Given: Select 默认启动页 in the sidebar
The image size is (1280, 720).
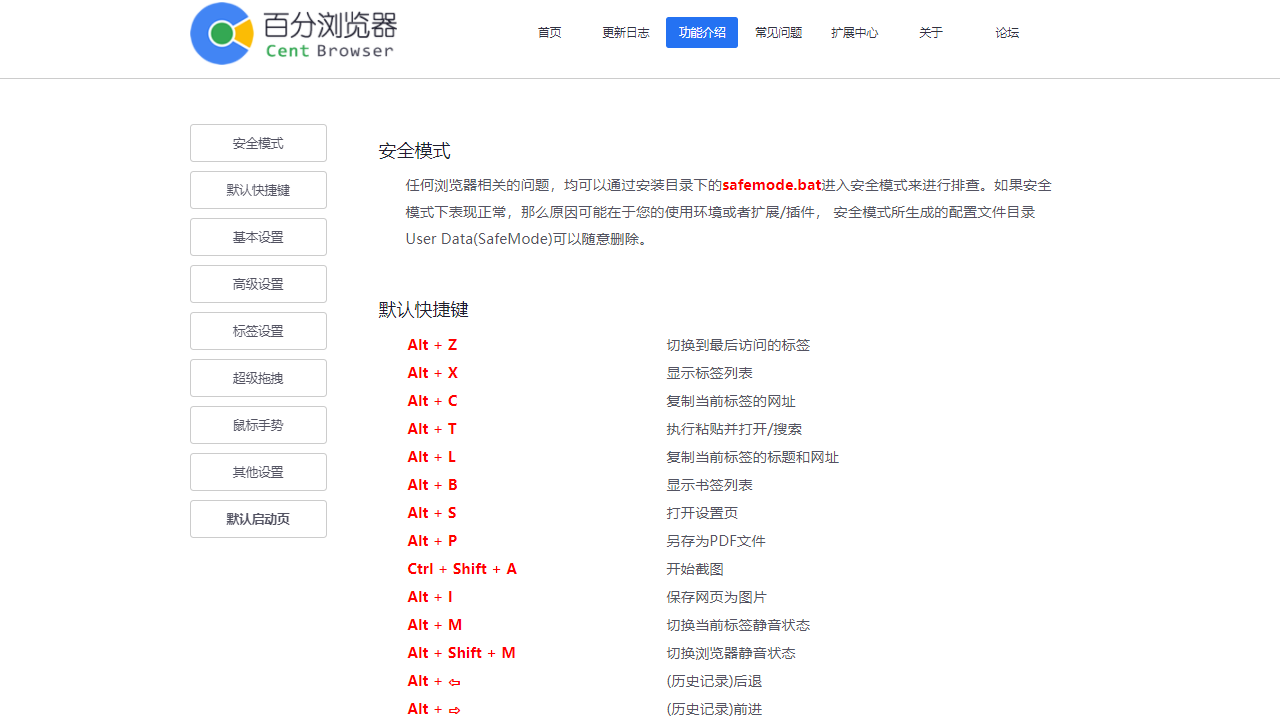Looking at the screenshot, I should coord(258,518).
